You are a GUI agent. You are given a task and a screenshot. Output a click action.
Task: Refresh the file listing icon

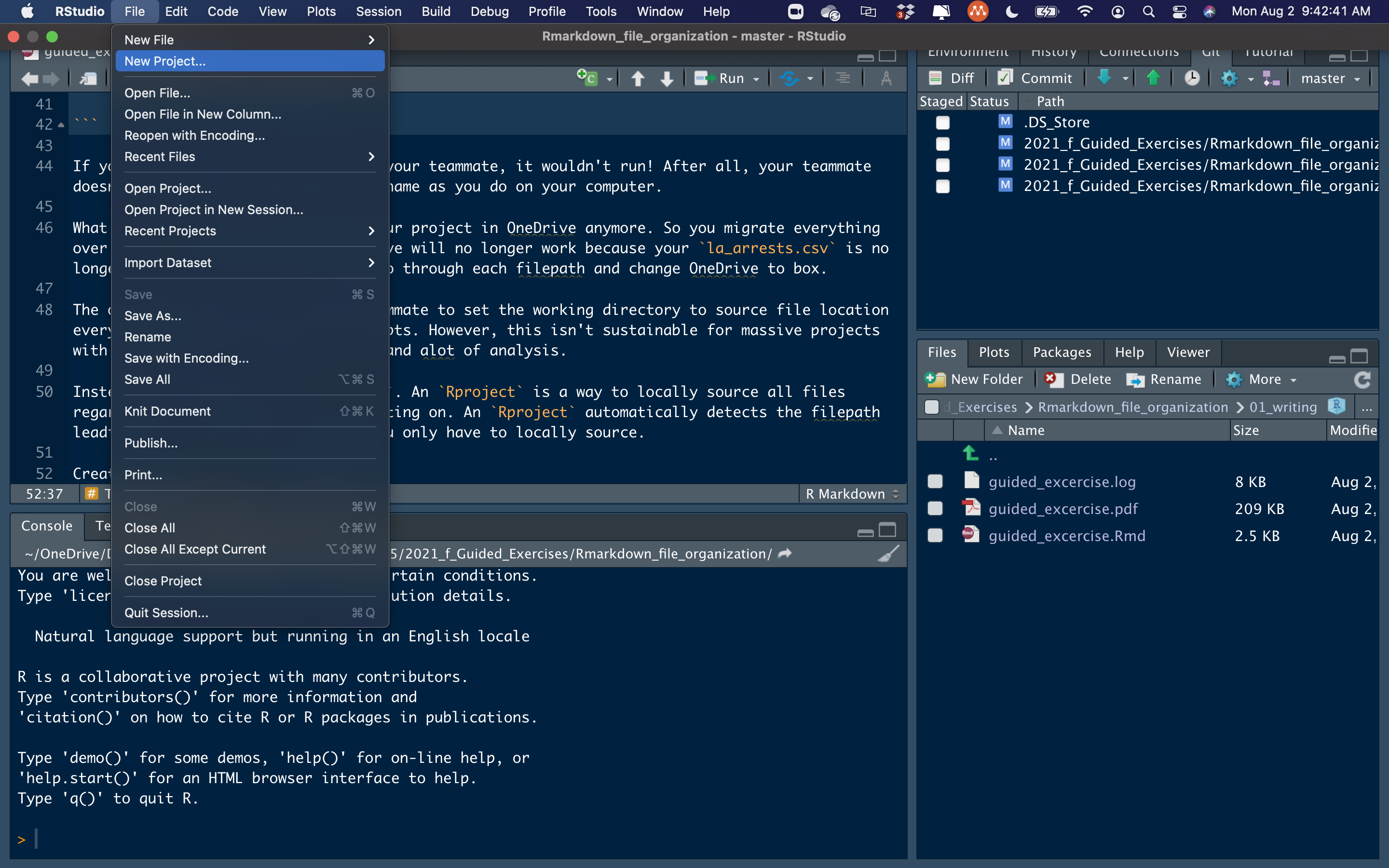(x=1362, y=380)
